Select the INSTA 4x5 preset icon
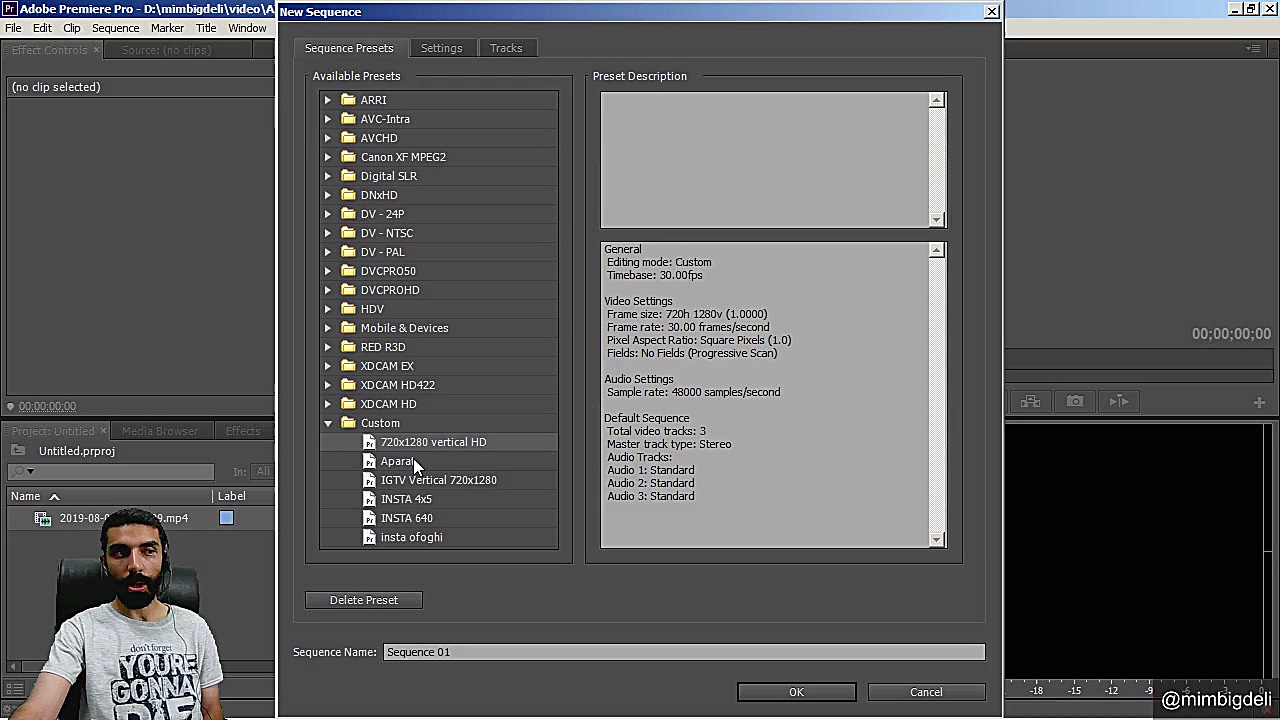Image resolution: width=1280 pixels, height=720 pixels. click(370, 499)
